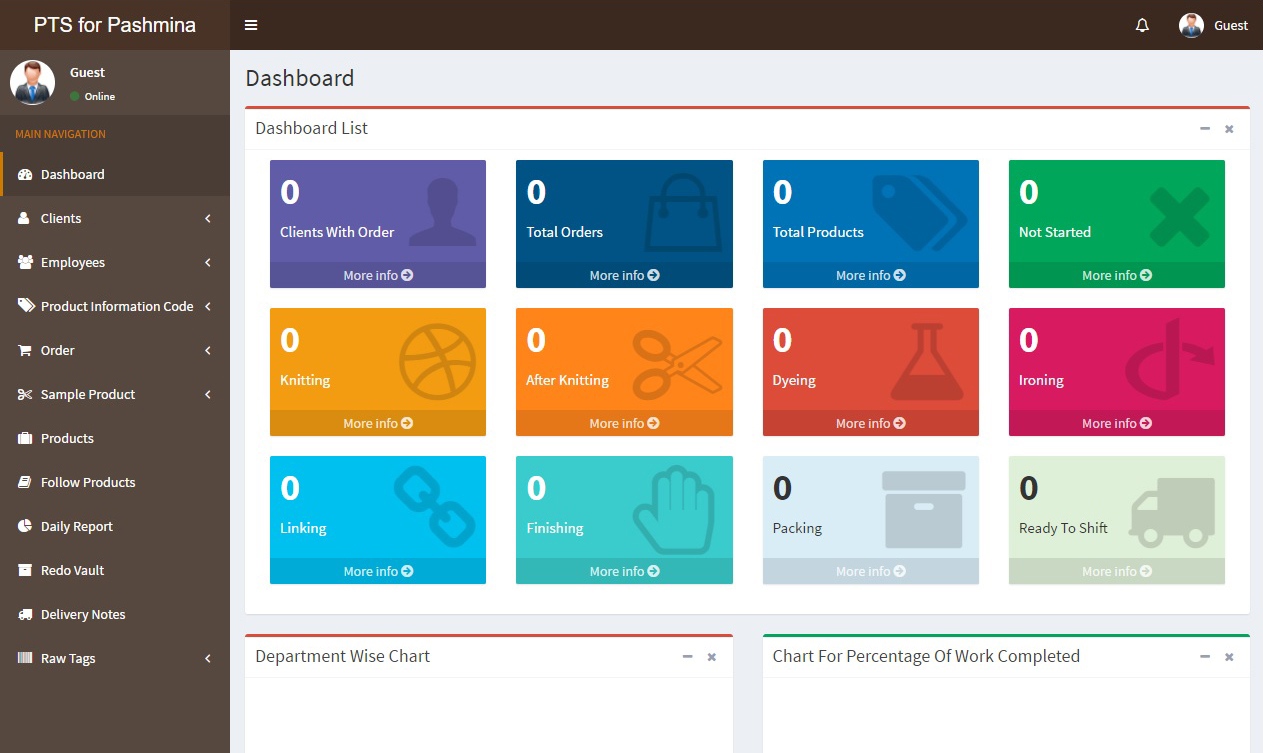Go to Delivery Notes in sidebar
This screenshot has height=753, width=1263.
pyautogui.click(x=82, y=614)
